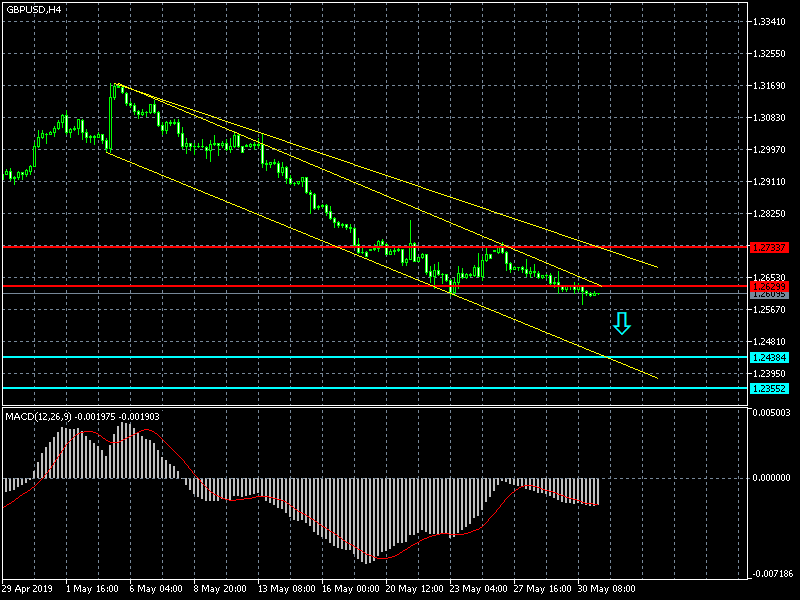Select the red 1.26299 price label
800x600 pixels.
[x=768, y=286]
